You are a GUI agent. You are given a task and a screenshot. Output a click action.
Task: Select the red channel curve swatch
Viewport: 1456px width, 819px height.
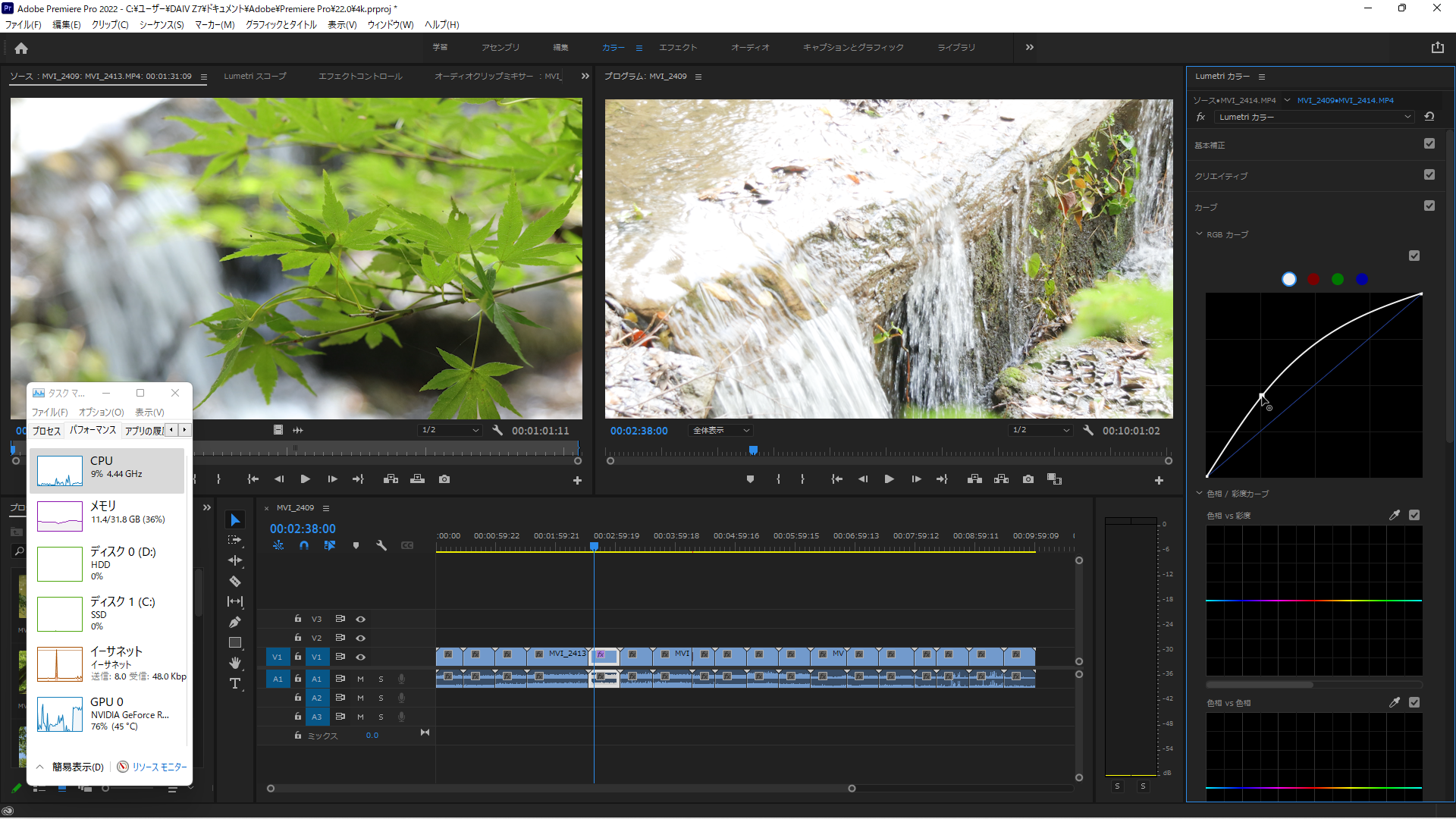[1313, 279]
